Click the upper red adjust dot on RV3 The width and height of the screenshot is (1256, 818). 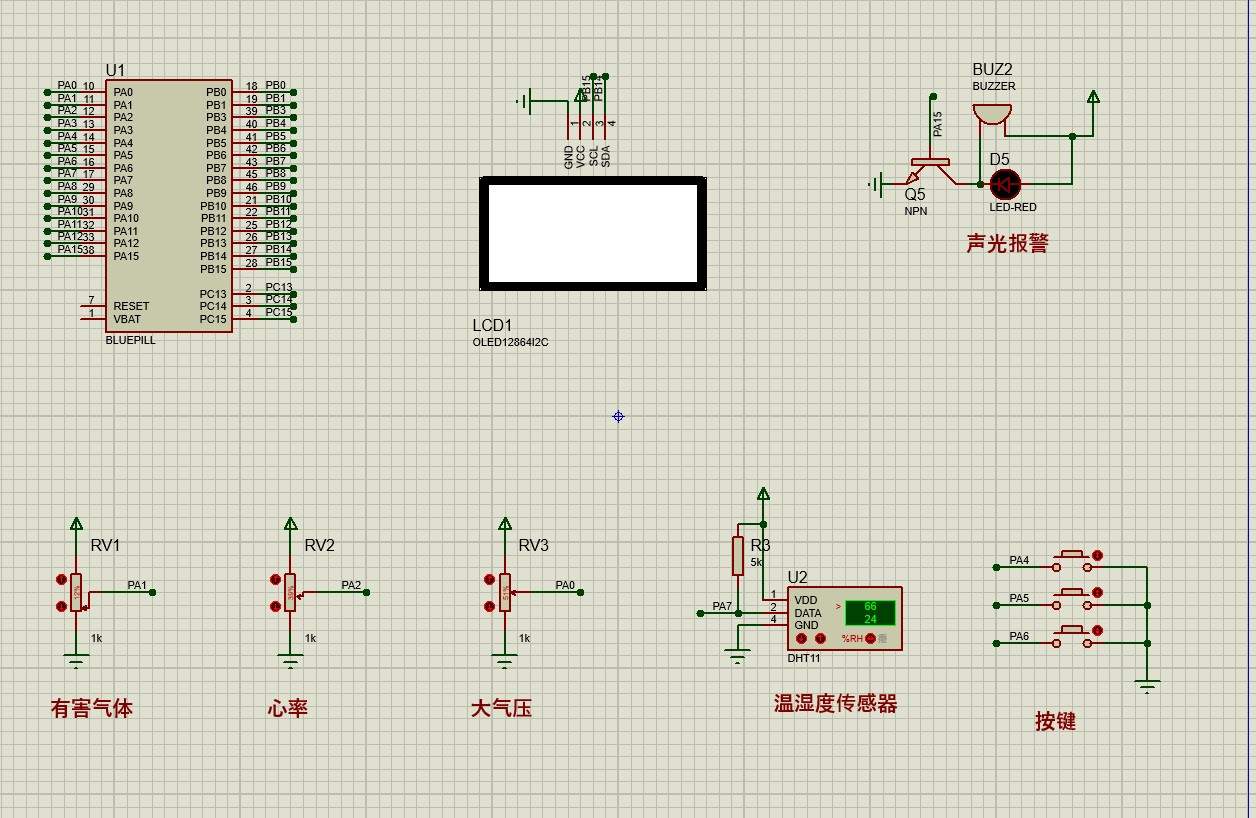point(490,579)
